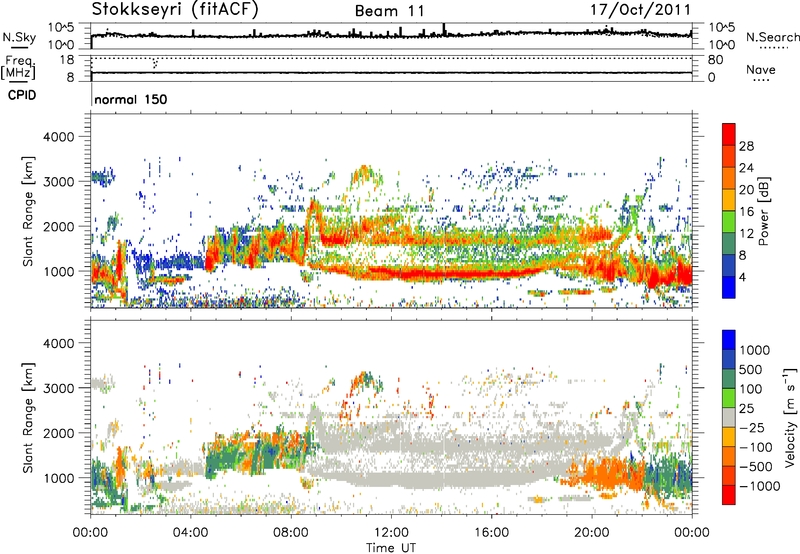Image resolution: width=800 pixels, height=554 pixels.
Task: Click the 'Nave' legend label
Action: coord(761,69)
